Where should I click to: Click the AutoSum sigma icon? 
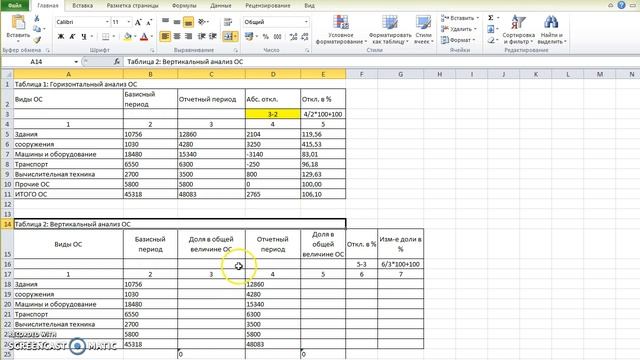click(491, 18)
